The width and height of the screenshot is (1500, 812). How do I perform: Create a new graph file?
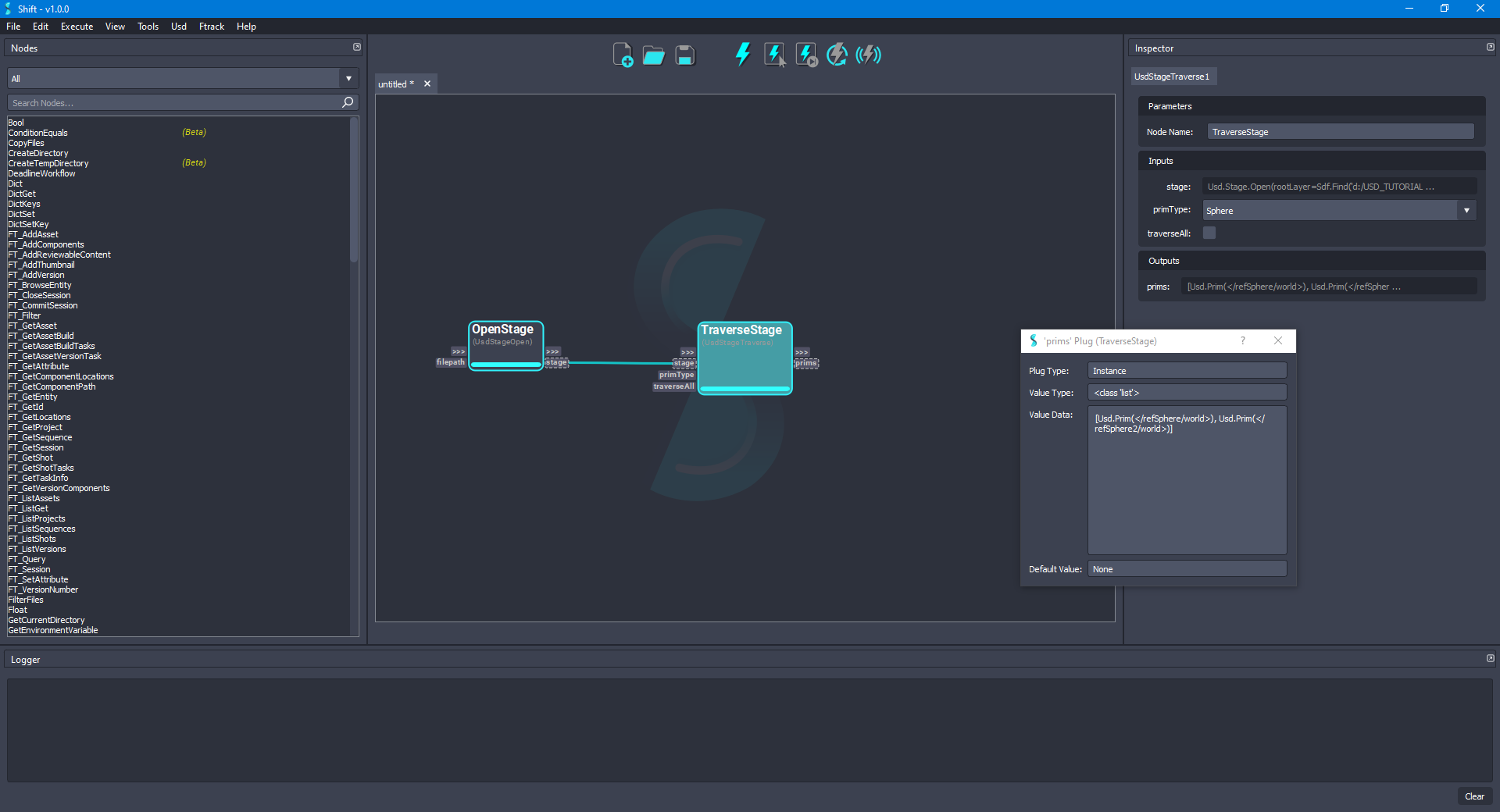tap(623, 55)
